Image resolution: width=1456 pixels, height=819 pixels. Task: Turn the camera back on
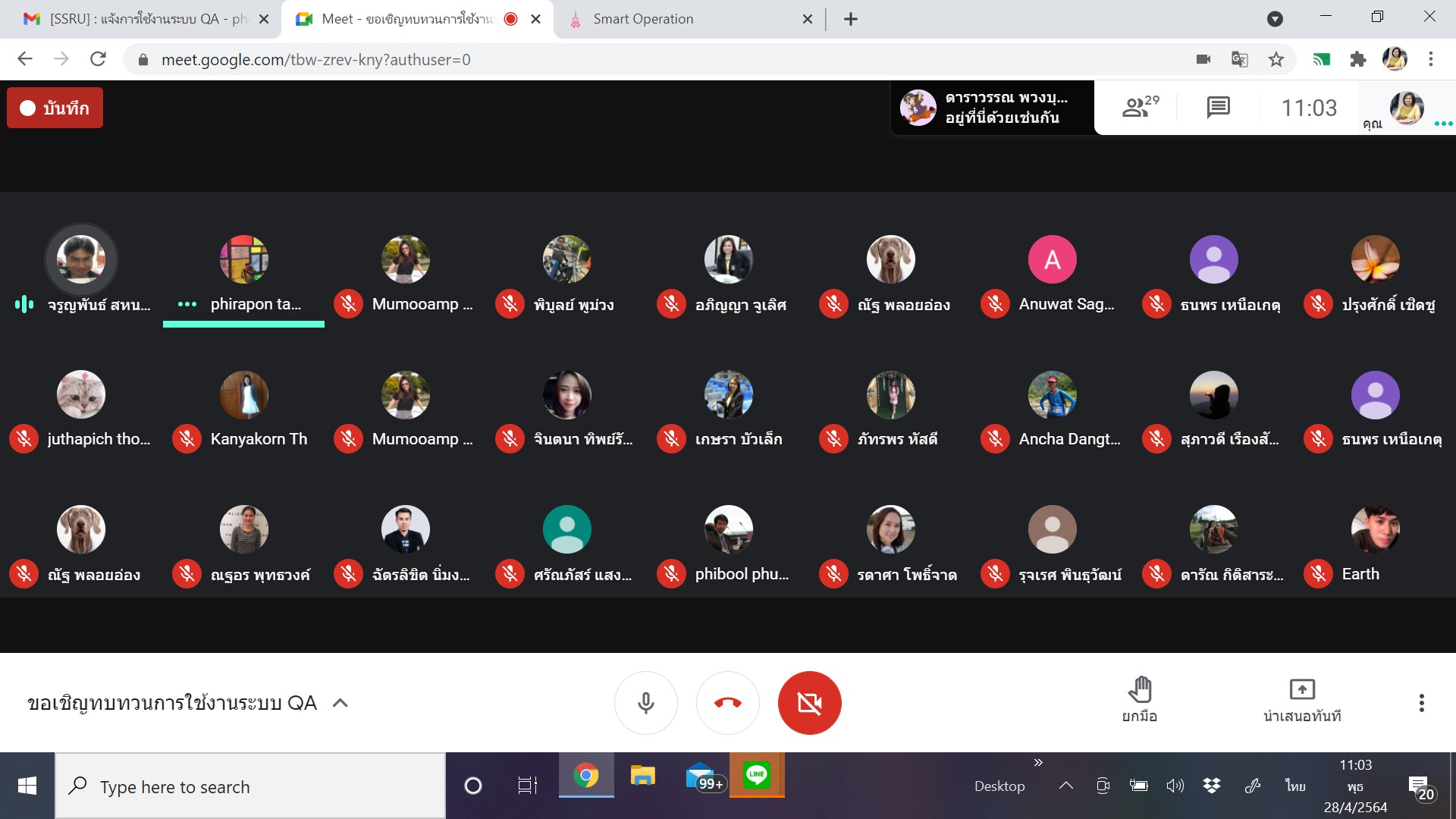pos(809,703)
